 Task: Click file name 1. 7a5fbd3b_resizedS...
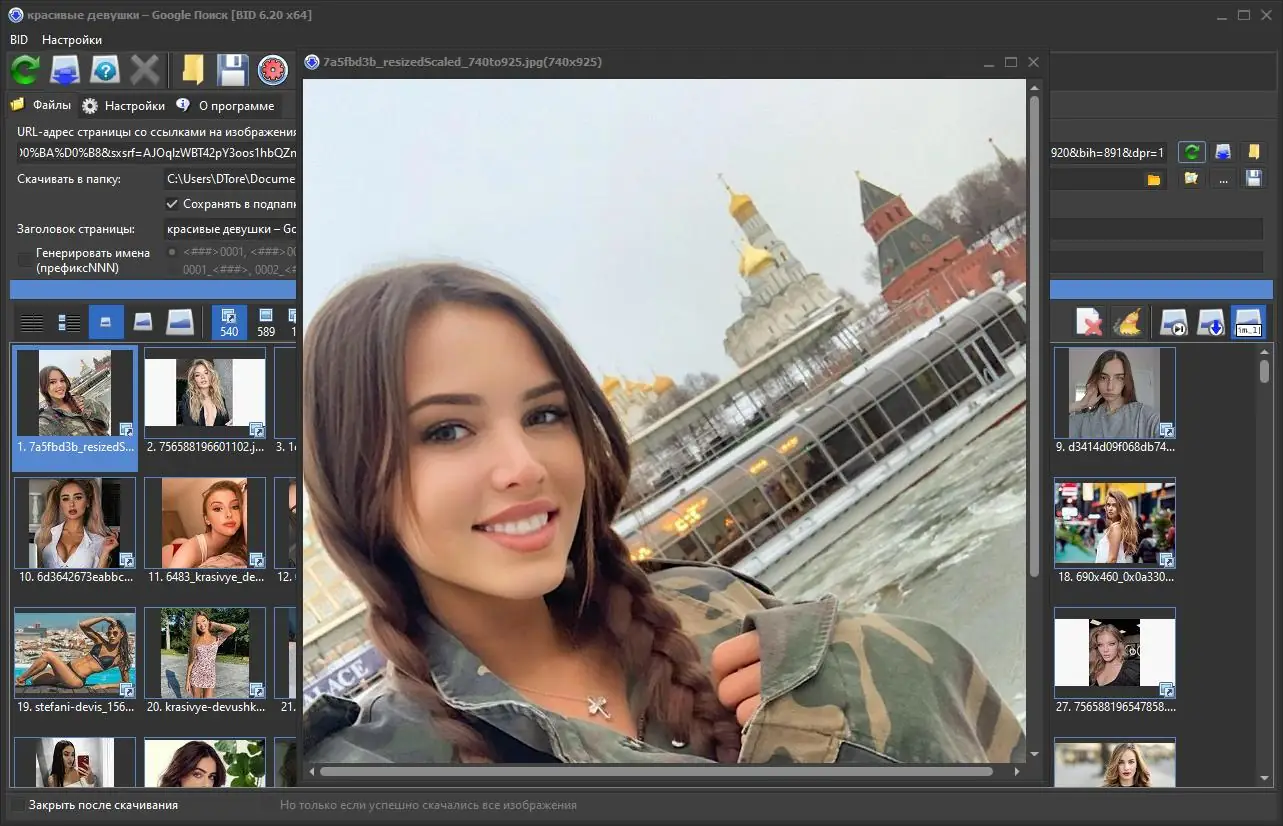[75, 447]
